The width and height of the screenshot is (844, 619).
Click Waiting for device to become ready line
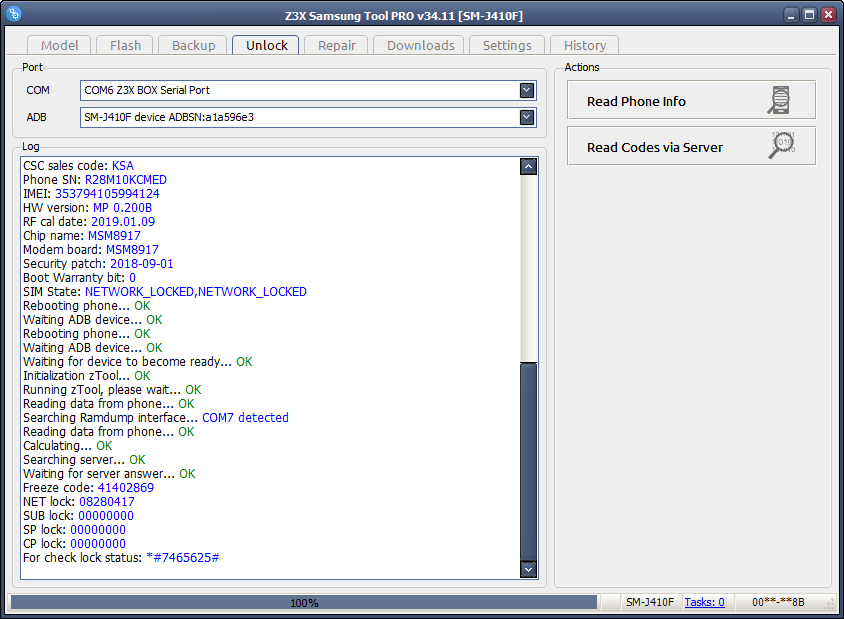click(x=137, y=362)
